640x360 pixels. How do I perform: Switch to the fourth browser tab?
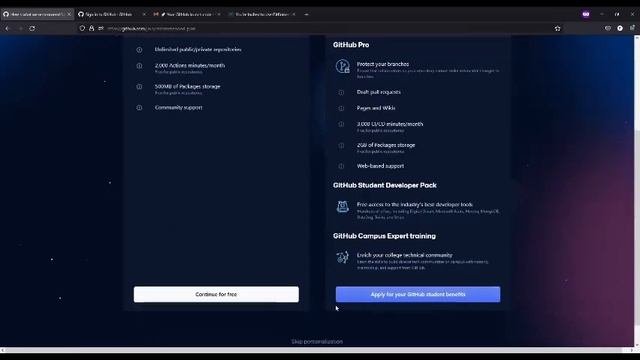click(262, 14)
